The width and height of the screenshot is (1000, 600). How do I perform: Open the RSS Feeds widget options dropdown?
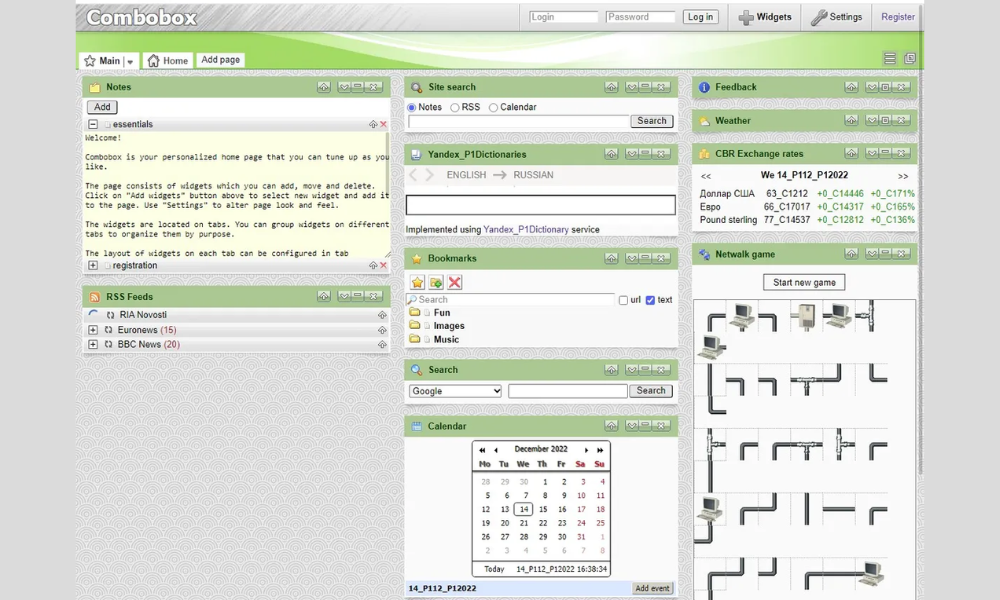[x=344, y=296]
